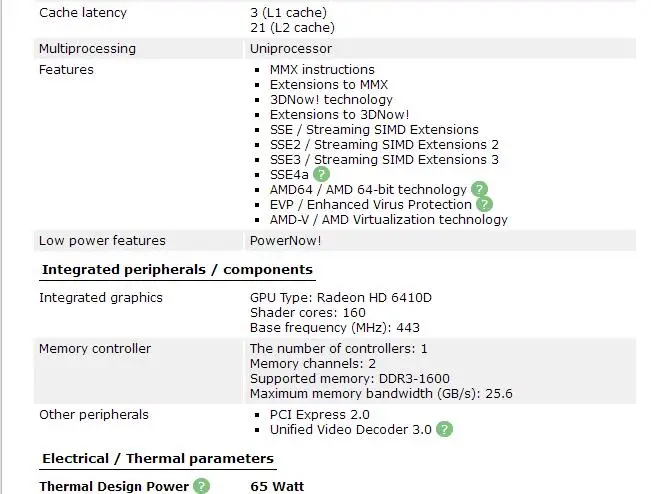This screenshot has height=494, width=651.
Task: Click the Thermal Design Power help icon
Action: tap(202, 486)
